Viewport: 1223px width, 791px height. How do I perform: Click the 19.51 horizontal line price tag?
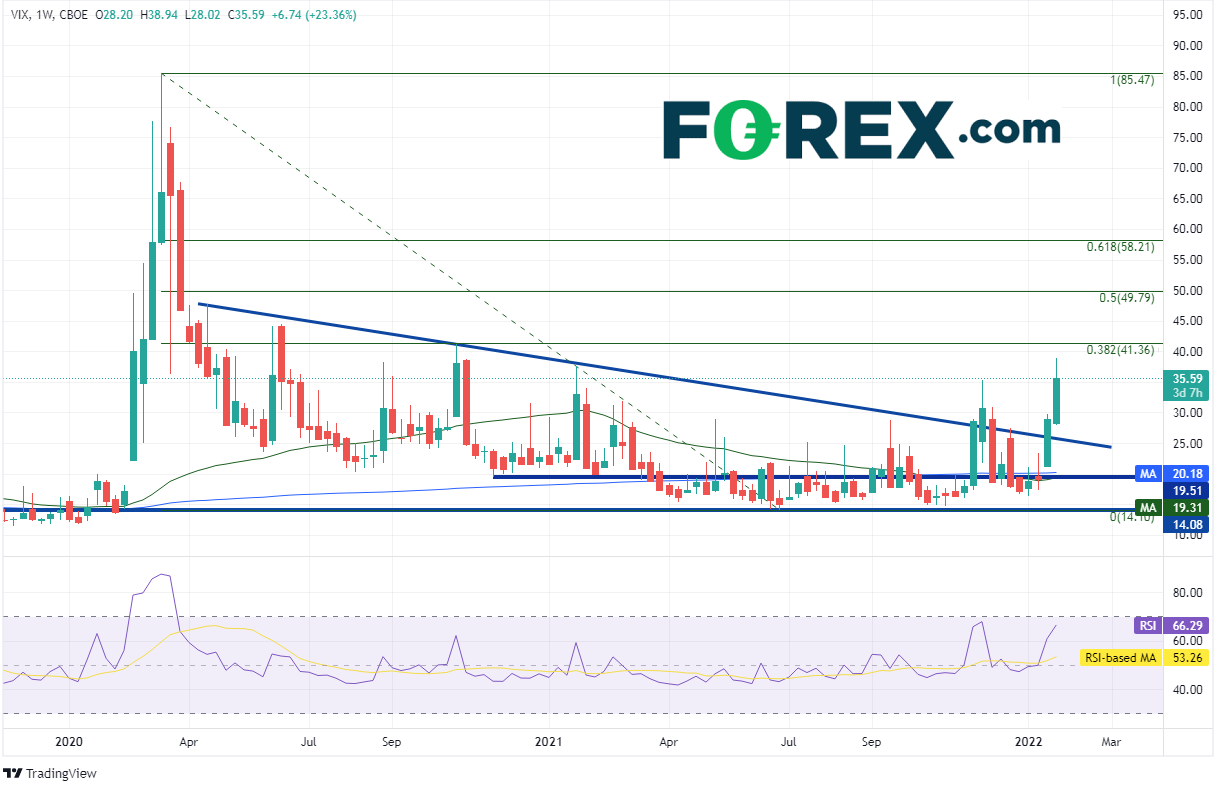1187,490
